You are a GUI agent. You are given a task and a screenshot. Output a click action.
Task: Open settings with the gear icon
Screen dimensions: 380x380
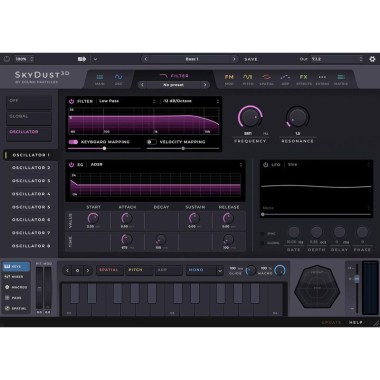[x=372, y=59]
